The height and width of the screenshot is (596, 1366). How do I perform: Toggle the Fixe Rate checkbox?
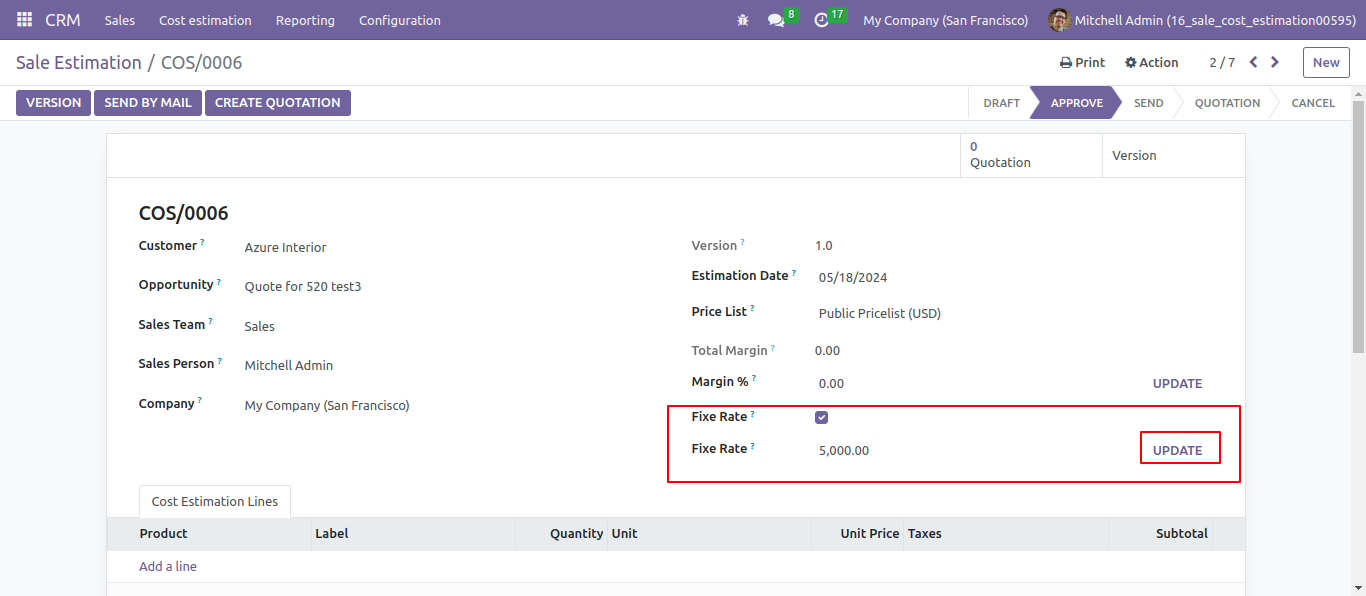(822, 418)
